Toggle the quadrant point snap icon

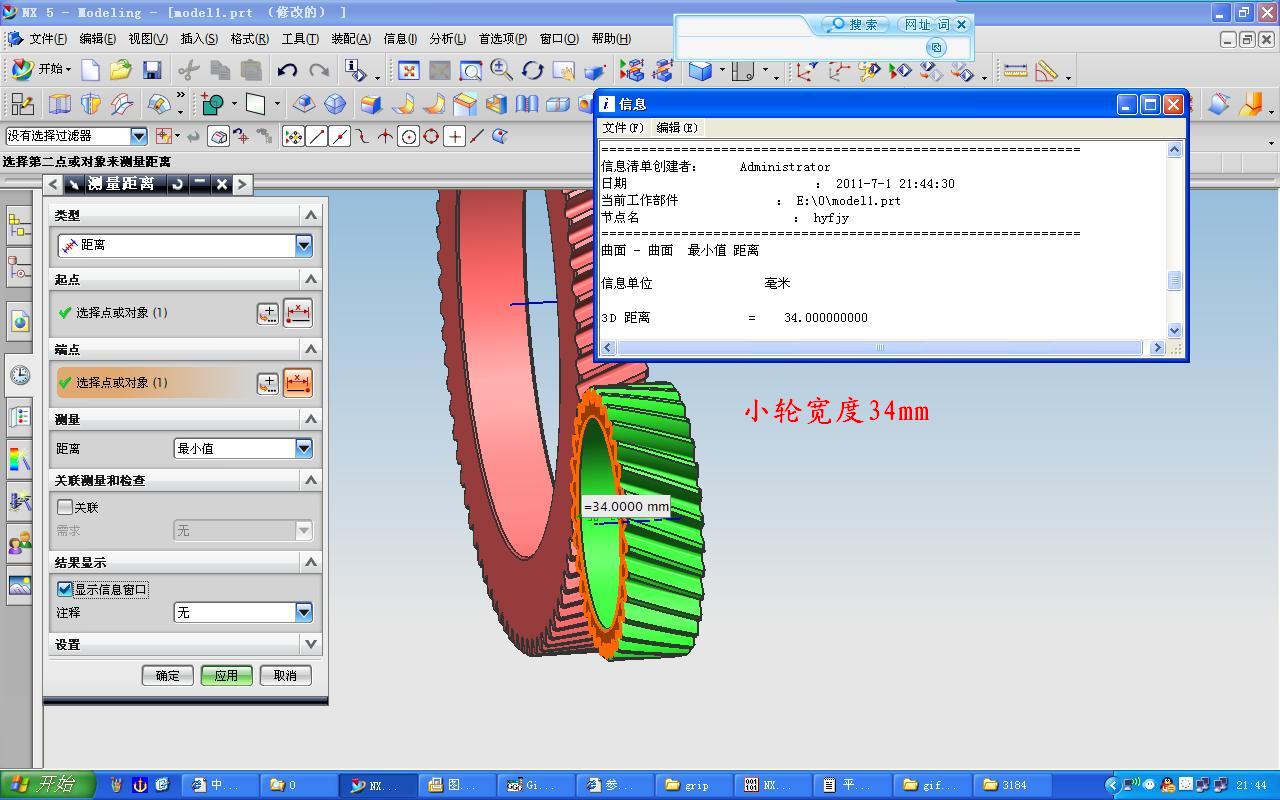(431, 136)
